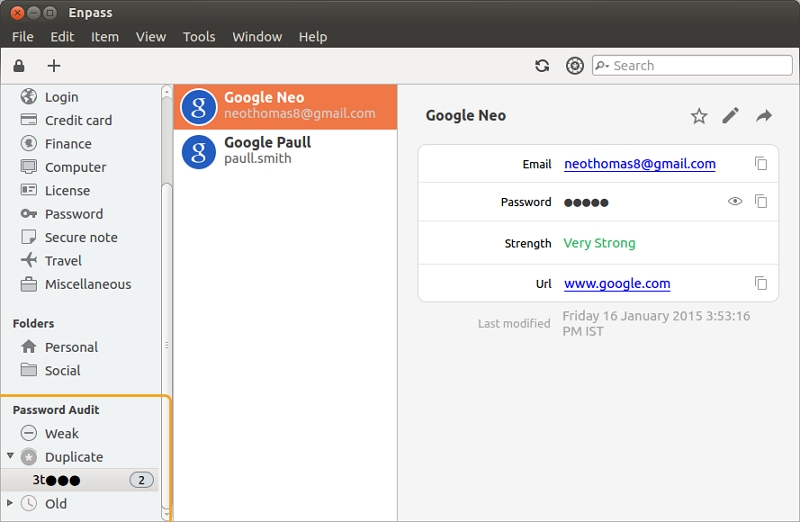Open the Tools menu
Viewport: 800px width, 522px height.
click(199, 37)
